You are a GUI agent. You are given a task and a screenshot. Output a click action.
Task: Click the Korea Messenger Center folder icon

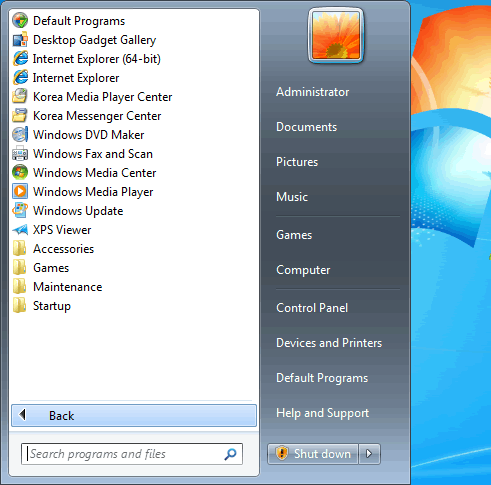pos(20,116)
